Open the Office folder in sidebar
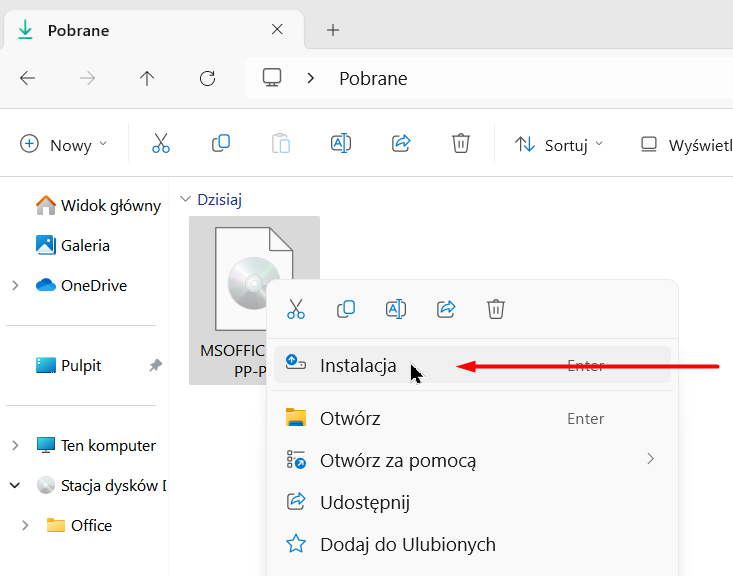Viewport: 733px width, 576px height. click(x=79, y=526)
